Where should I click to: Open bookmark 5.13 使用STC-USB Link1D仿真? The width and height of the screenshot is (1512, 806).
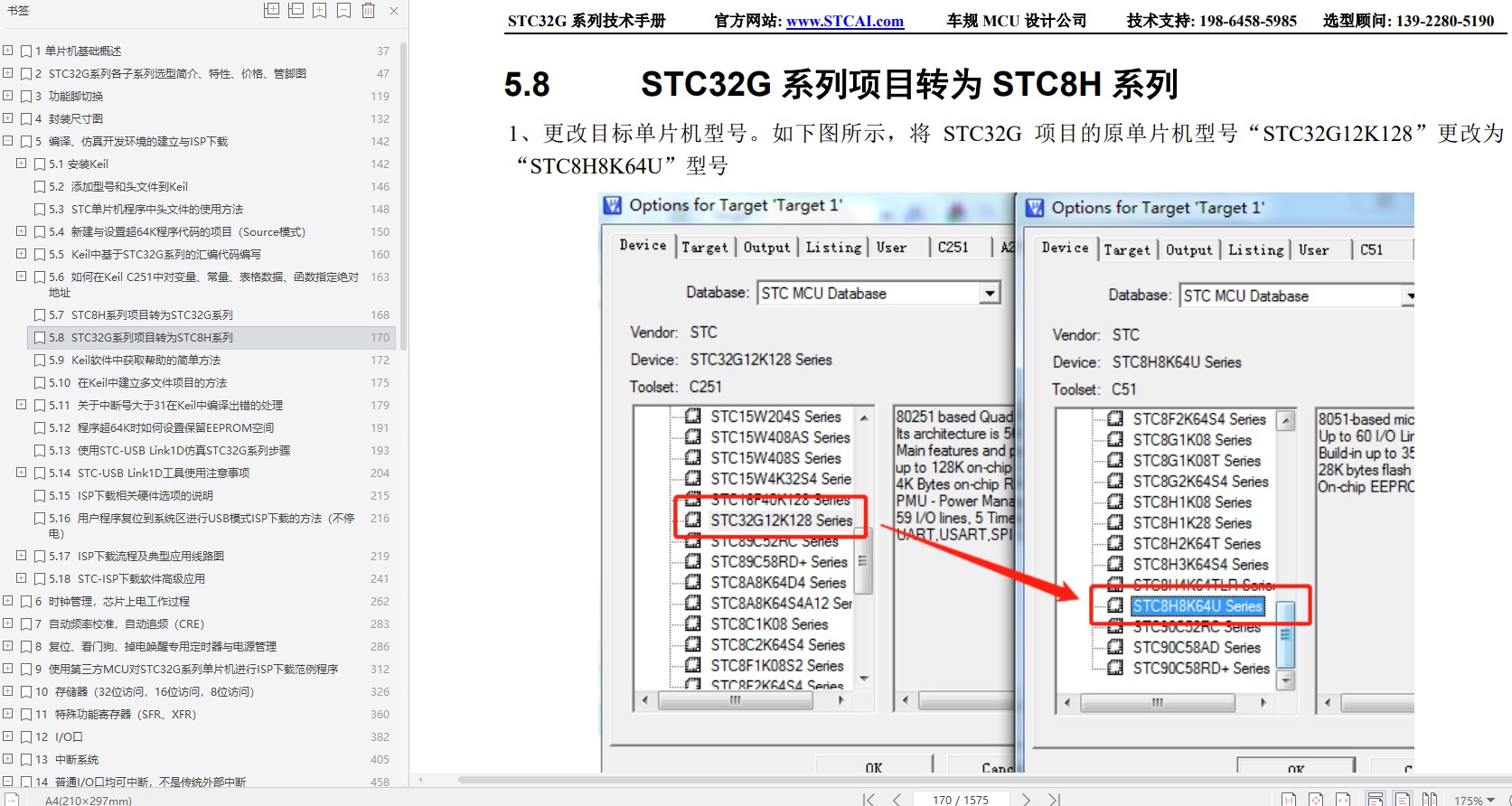tap(170, 451)
